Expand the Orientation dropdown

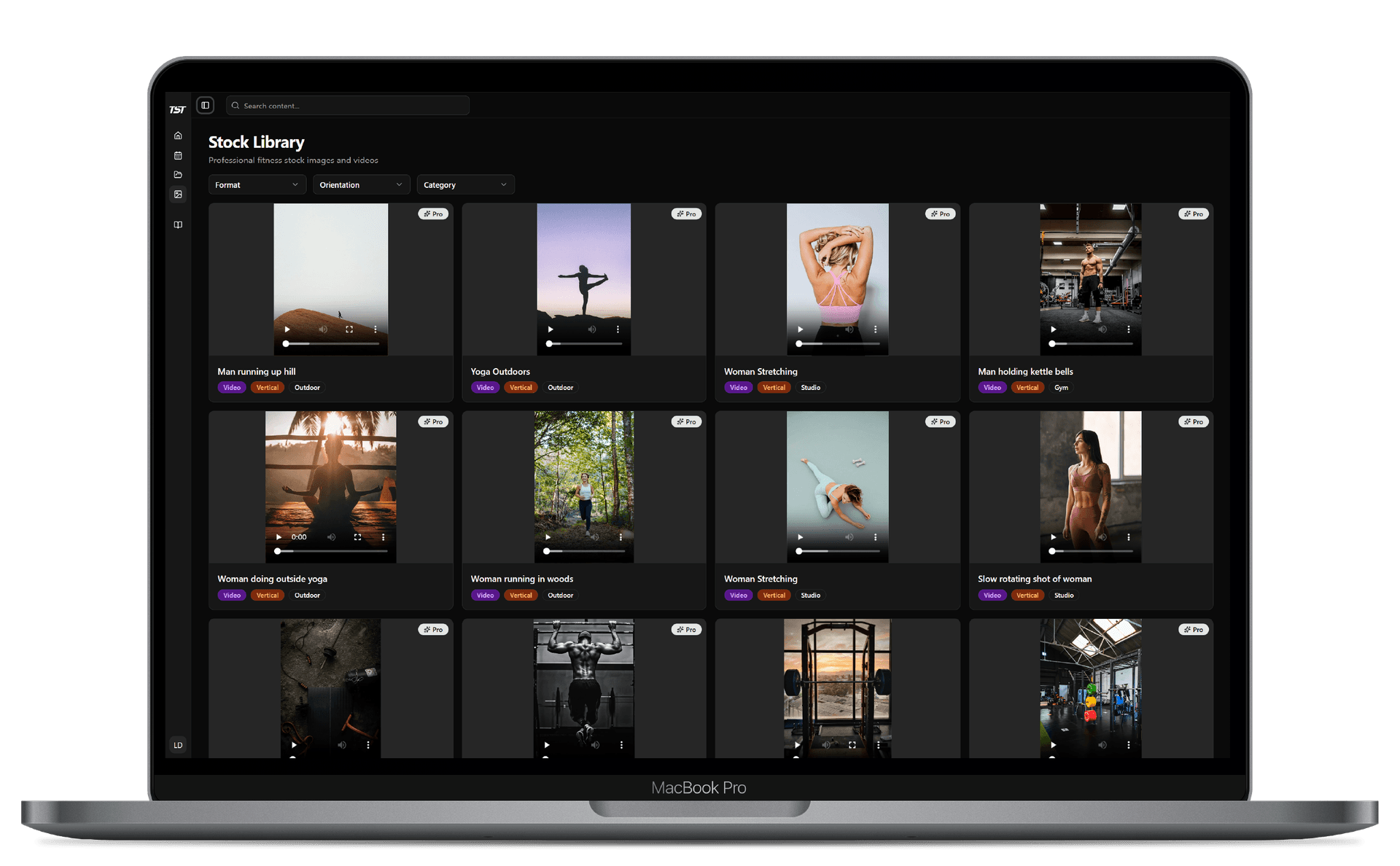(361, 184)
